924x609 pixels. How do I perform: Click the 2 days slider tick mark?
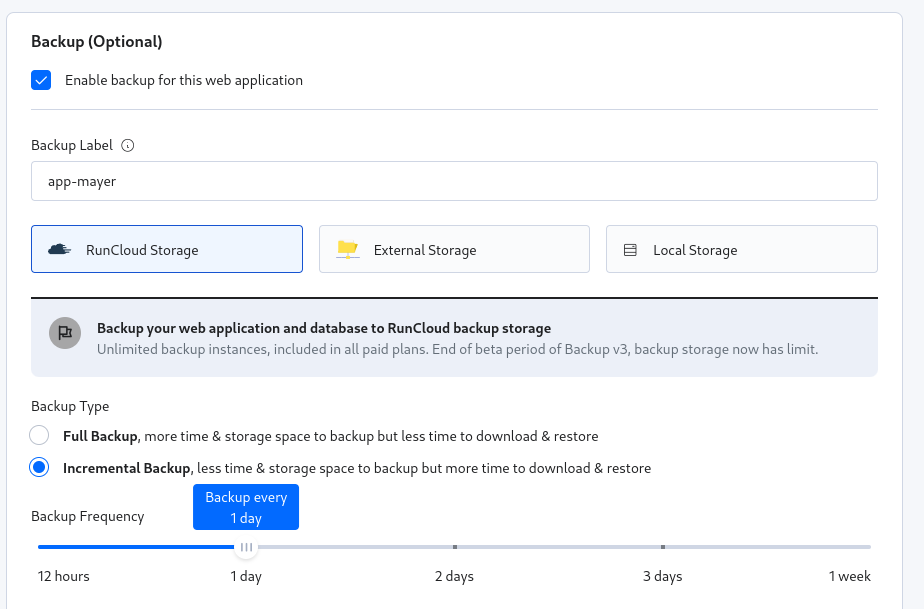455,547
